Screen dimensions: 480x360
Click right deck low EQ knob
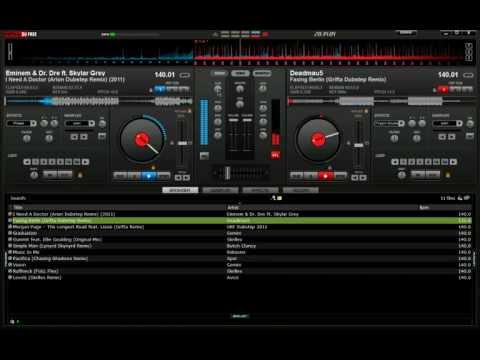(263, 135)
